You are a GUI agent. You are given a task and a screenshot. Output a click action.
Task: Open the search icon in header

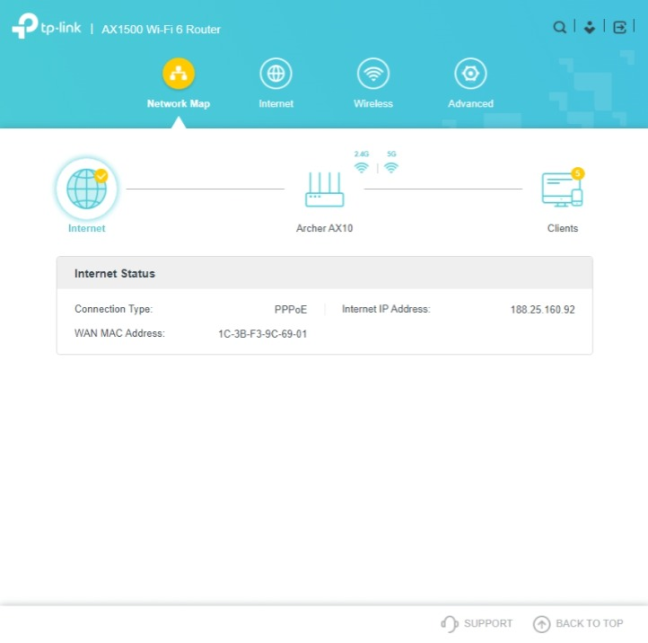[x=560, y=27]
